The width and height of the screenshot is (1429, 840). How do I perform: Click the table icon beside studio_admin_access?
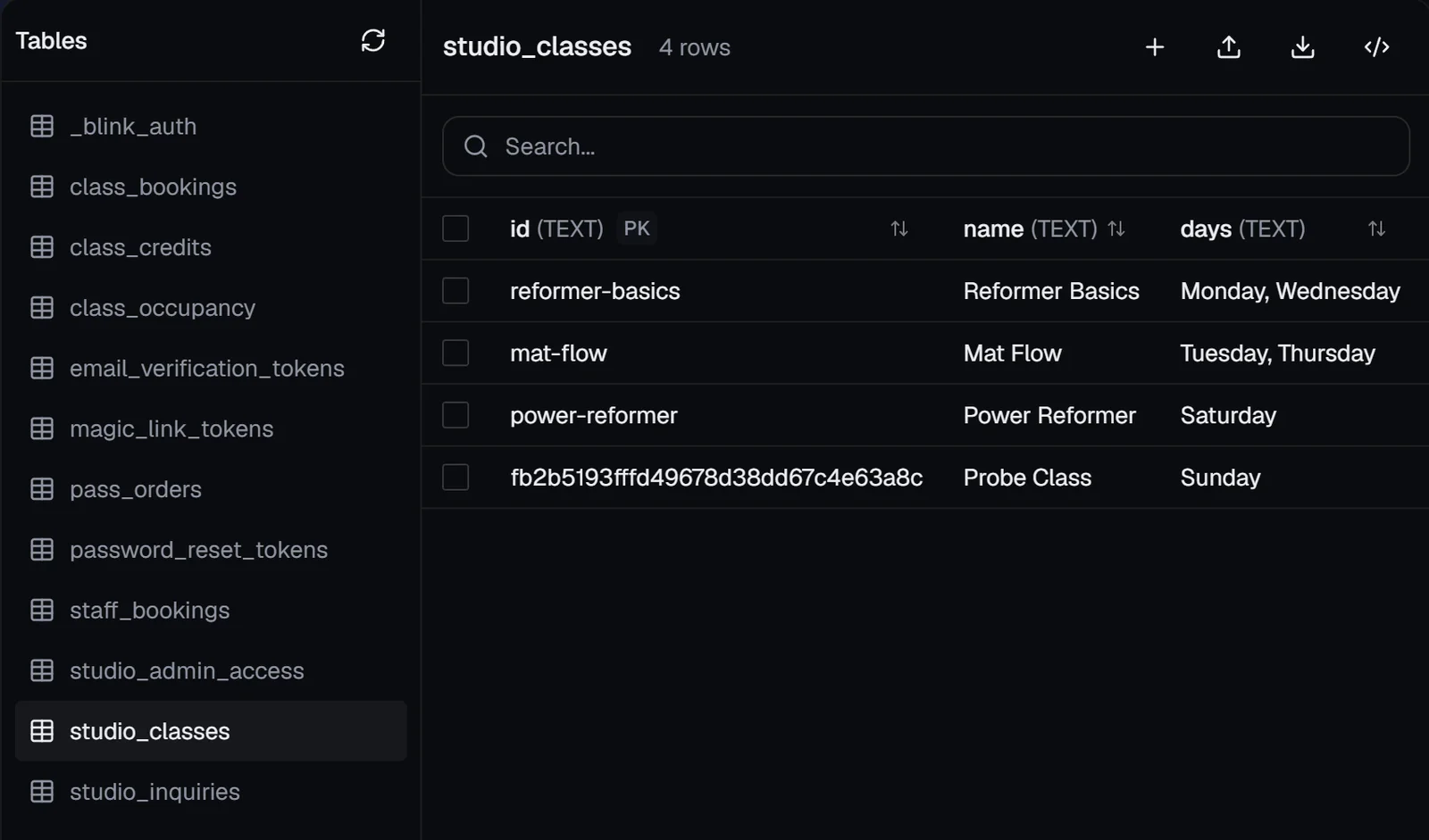42,670
